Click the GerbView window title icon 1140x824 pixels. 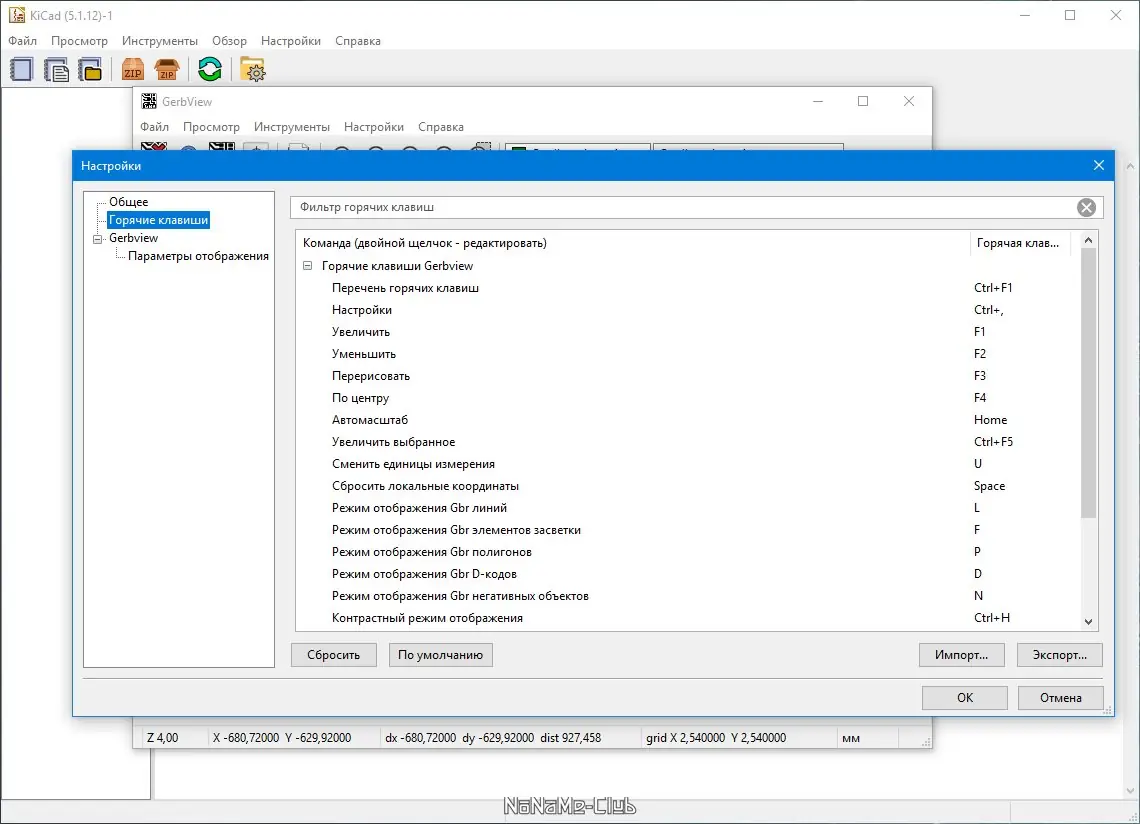point(149,101)
